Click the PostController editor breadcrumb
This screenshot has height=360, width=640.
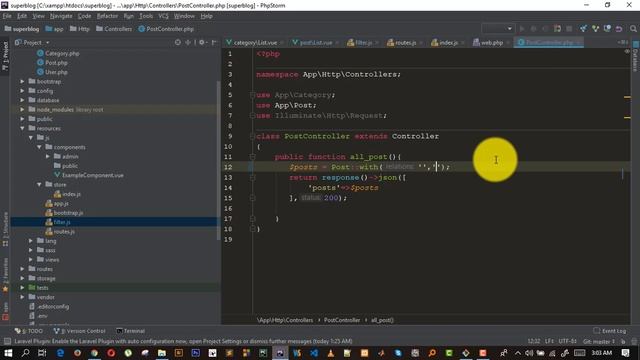[342, 320]
